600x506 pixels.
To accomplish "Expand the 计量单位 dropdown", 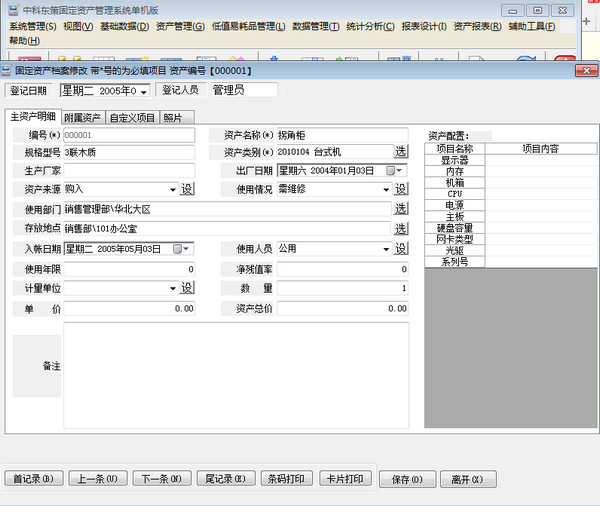I will (173, 289).
